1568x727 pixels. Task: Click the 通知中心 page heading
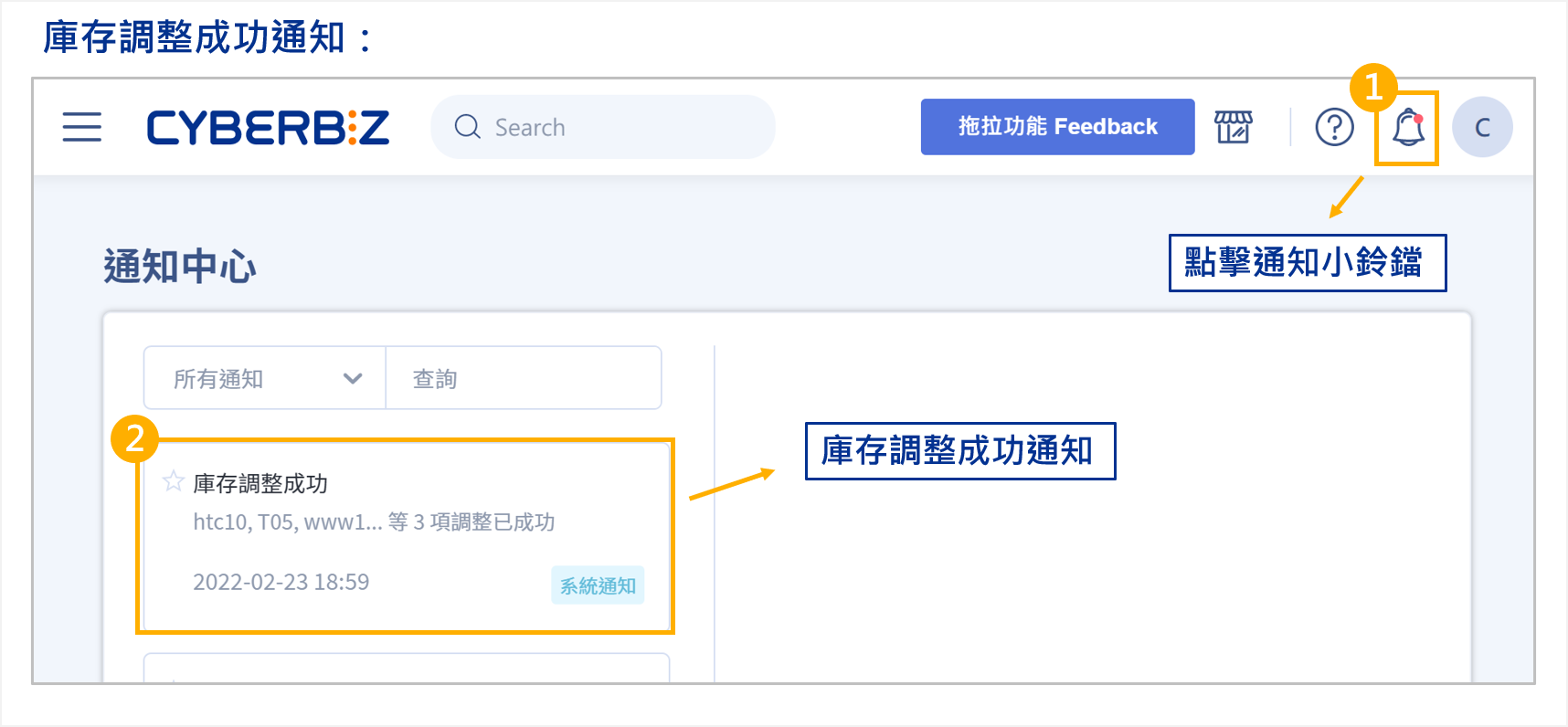coord(180,267)
